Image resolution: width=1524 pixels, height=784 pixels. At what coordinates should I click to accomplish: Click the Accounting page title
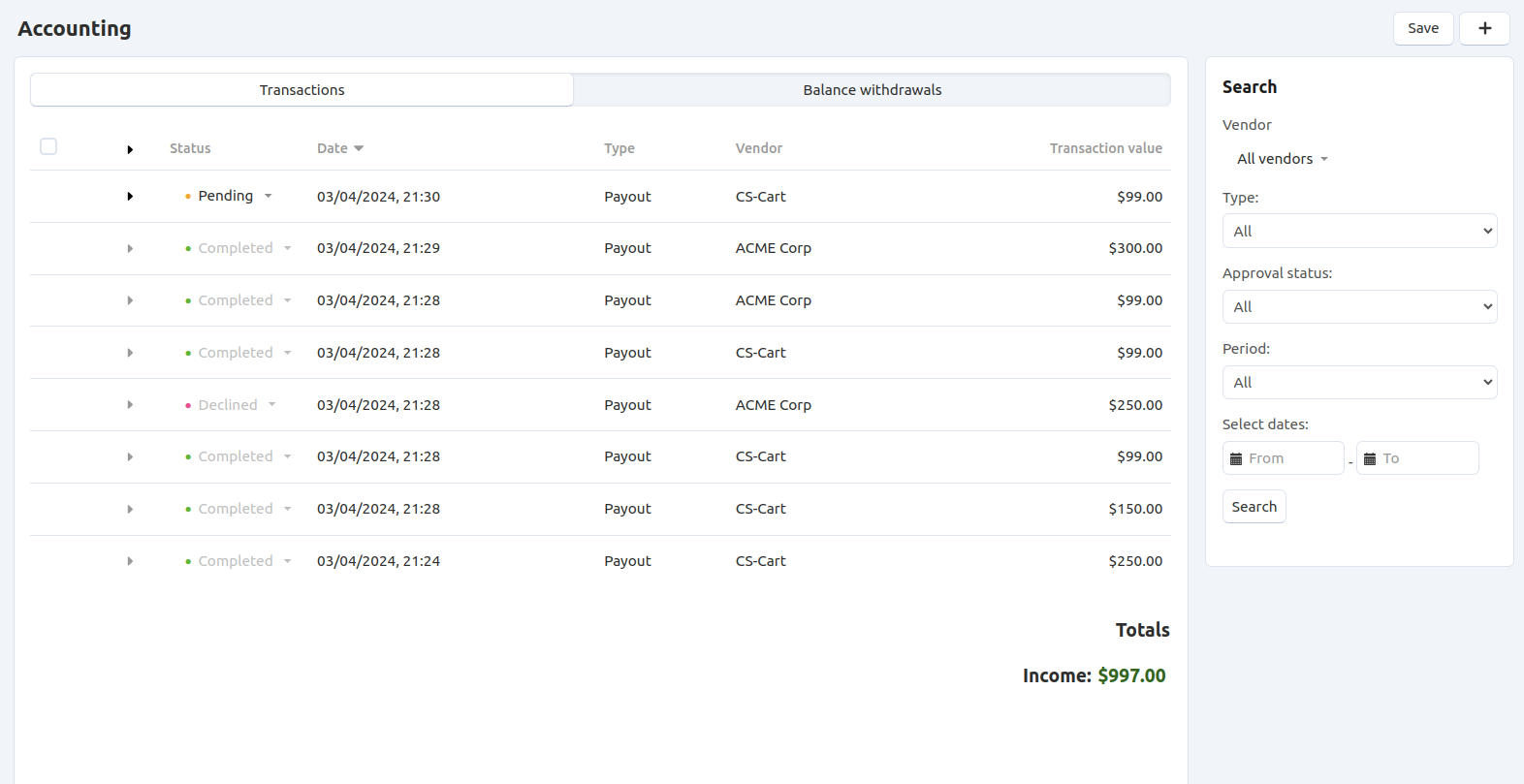click(x=75, y=29)
